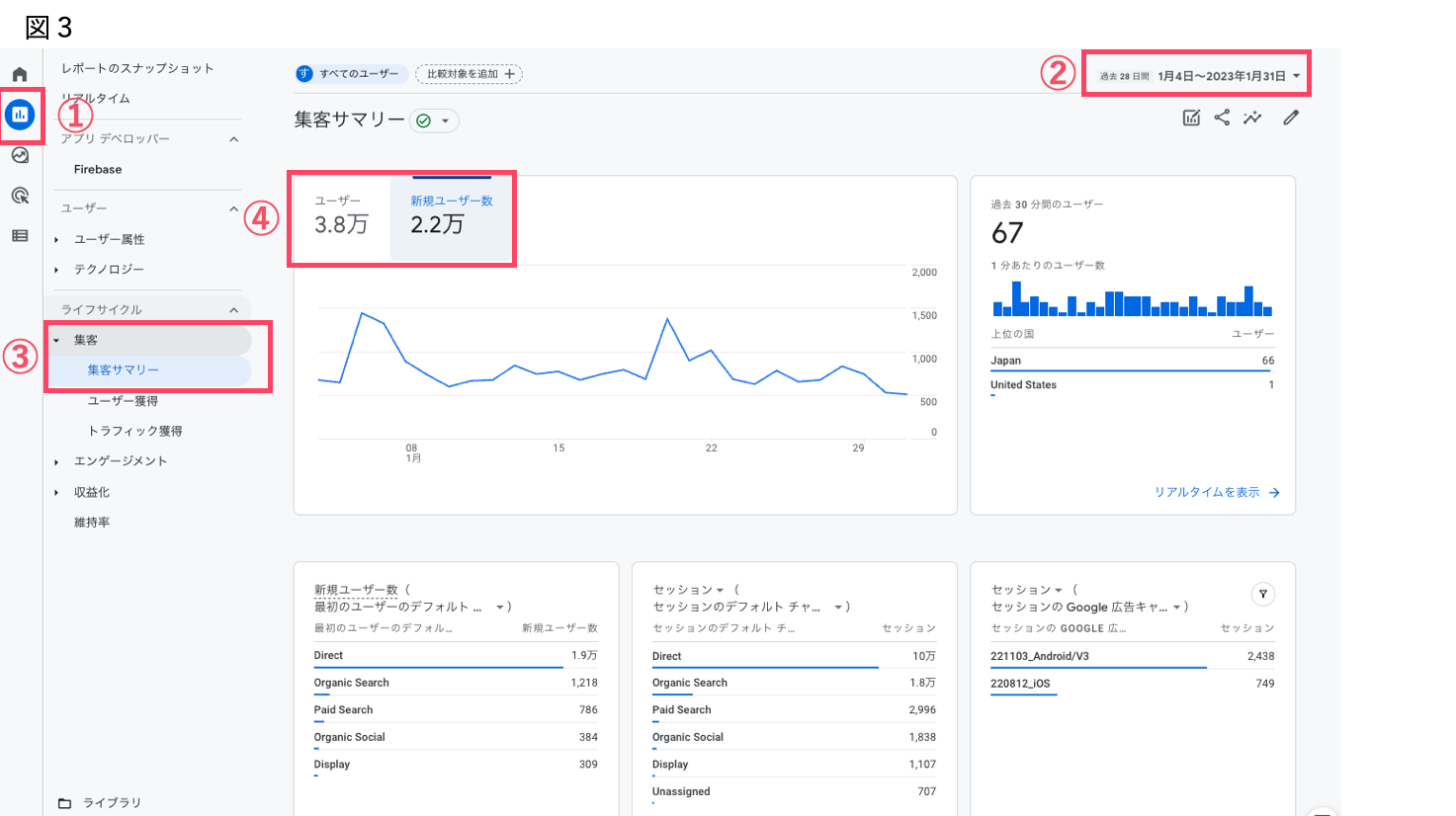Screen dimensions: 1456x816
Task: Click the plus icon in 比較対象を追加
Action: [509, 74]
